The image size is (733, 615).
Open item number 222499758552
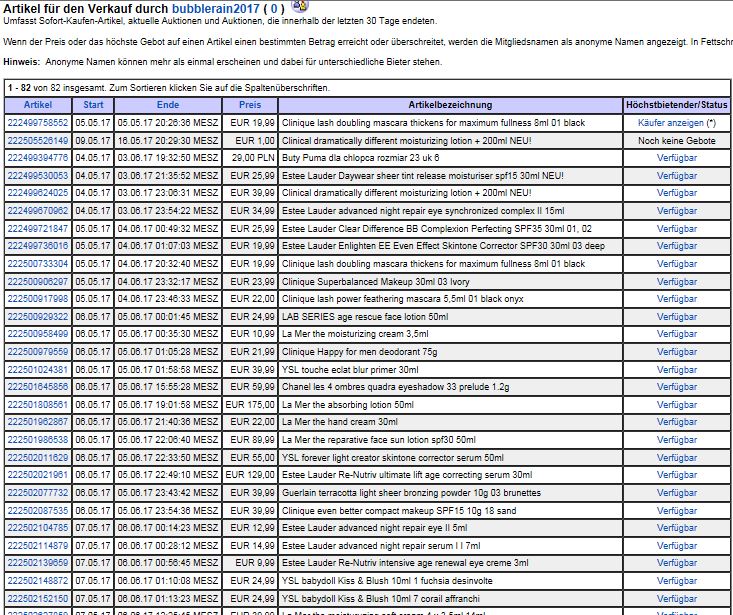coord(38,123)
